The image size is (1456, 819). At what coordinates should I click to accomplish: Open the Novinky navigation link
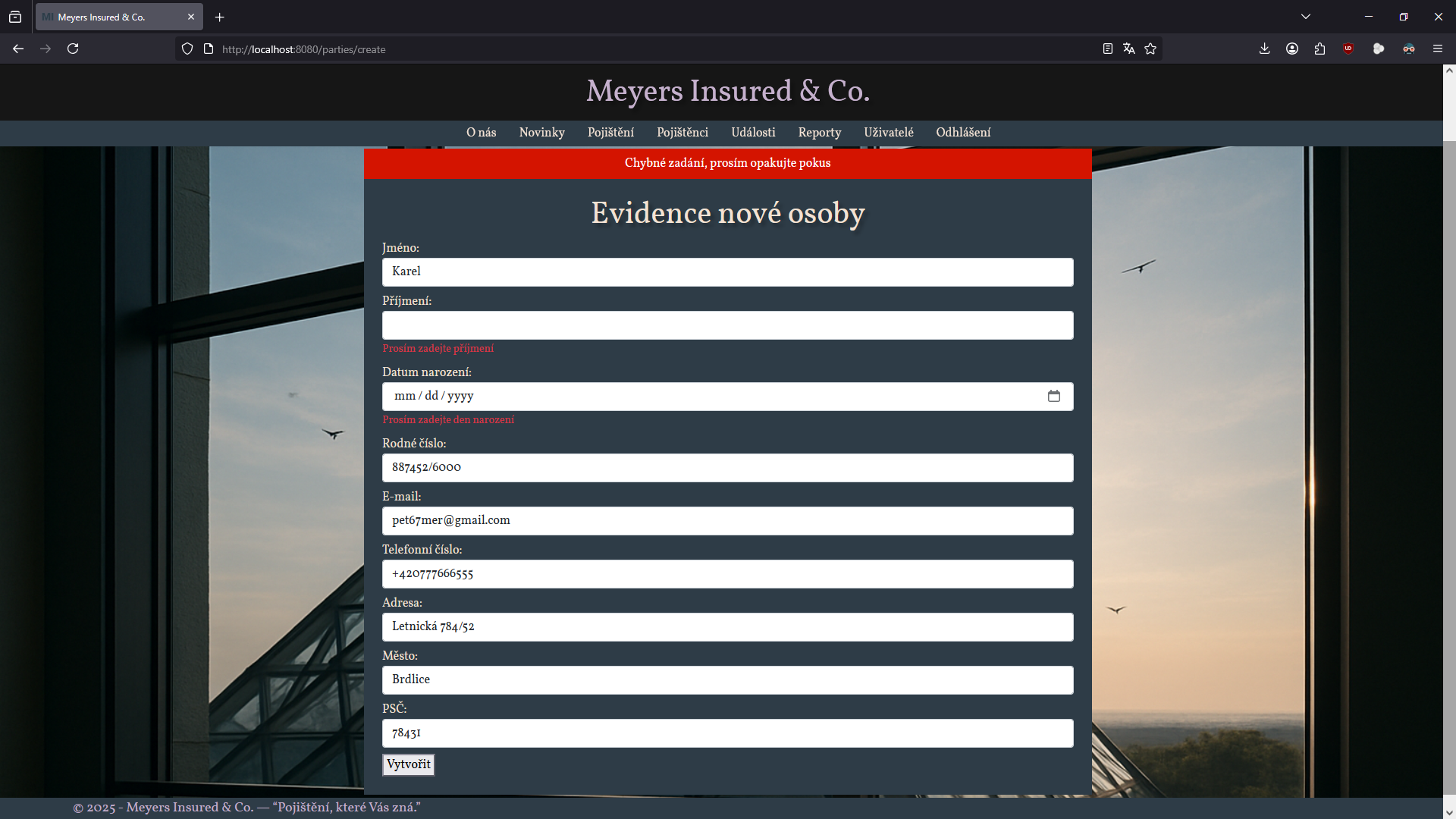(x=541, y=133)
